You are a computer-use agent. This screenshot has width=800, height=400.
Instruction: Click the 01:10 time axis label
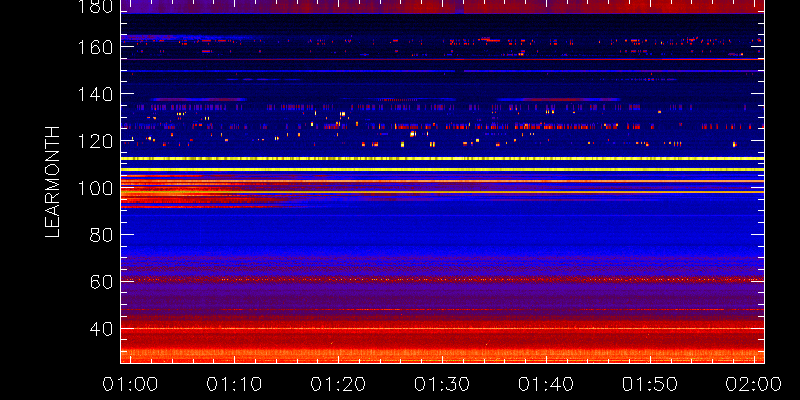point(234,384)
